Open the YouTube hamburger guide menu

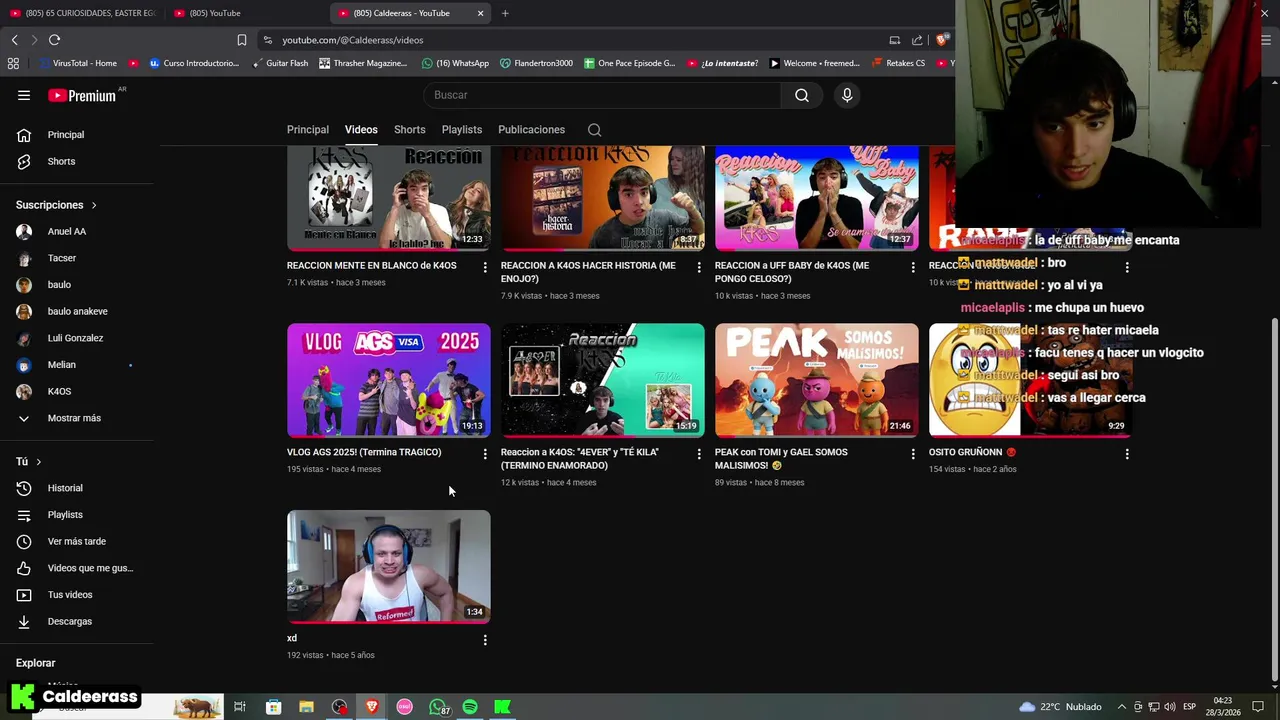(x=24, y=95)
